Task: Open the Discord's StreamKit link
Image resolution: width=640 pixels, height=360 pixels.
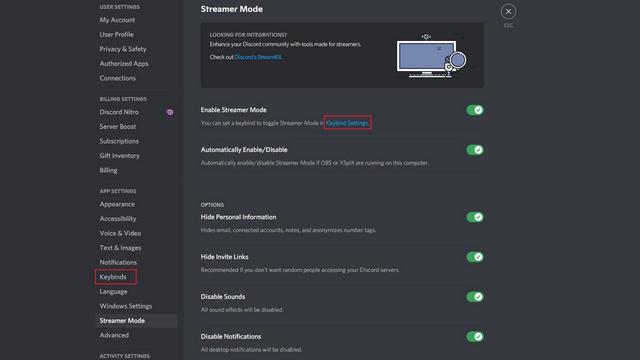Action: point(258,57)
